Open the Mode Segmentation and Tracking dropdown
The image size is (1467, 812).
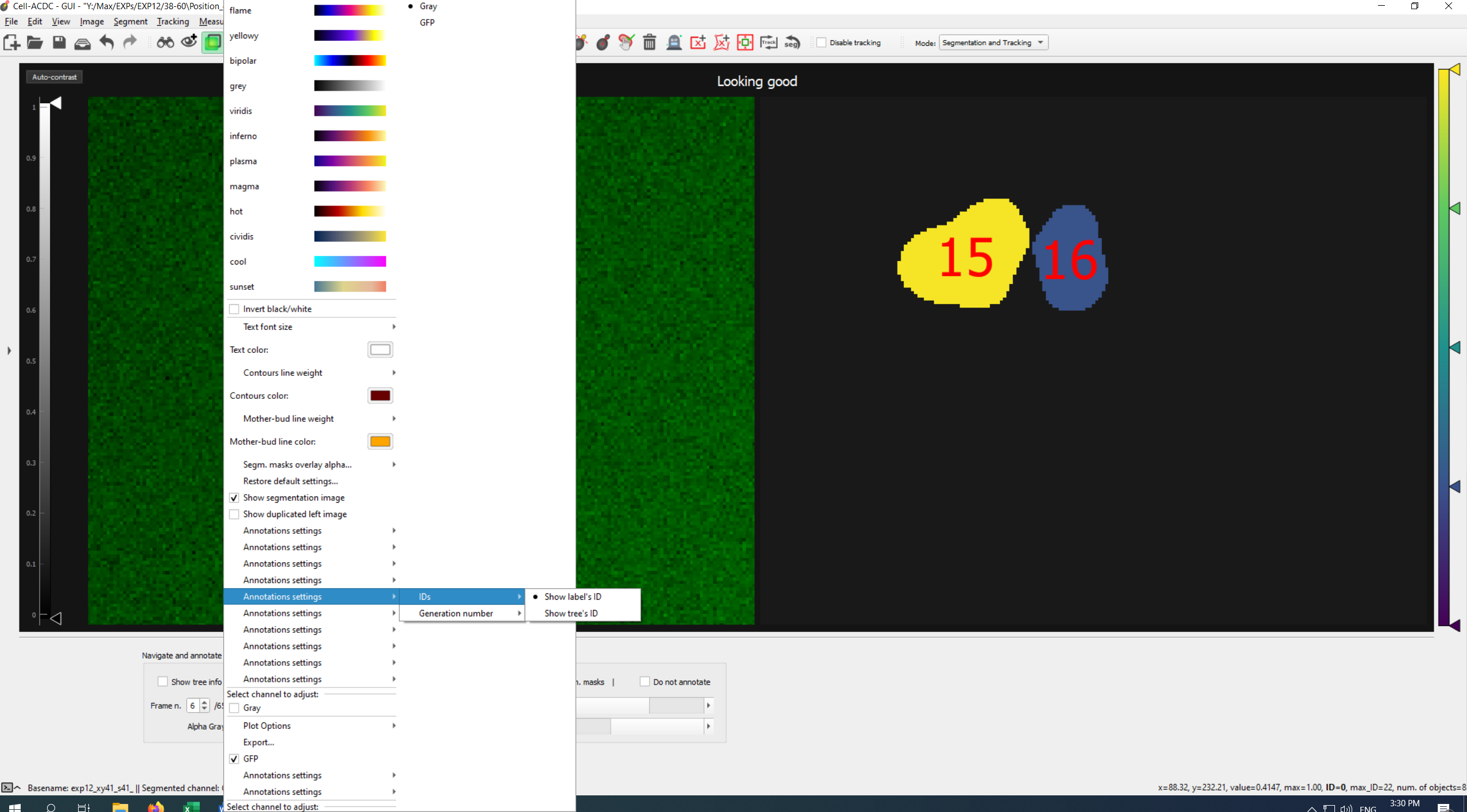(992, 42)
